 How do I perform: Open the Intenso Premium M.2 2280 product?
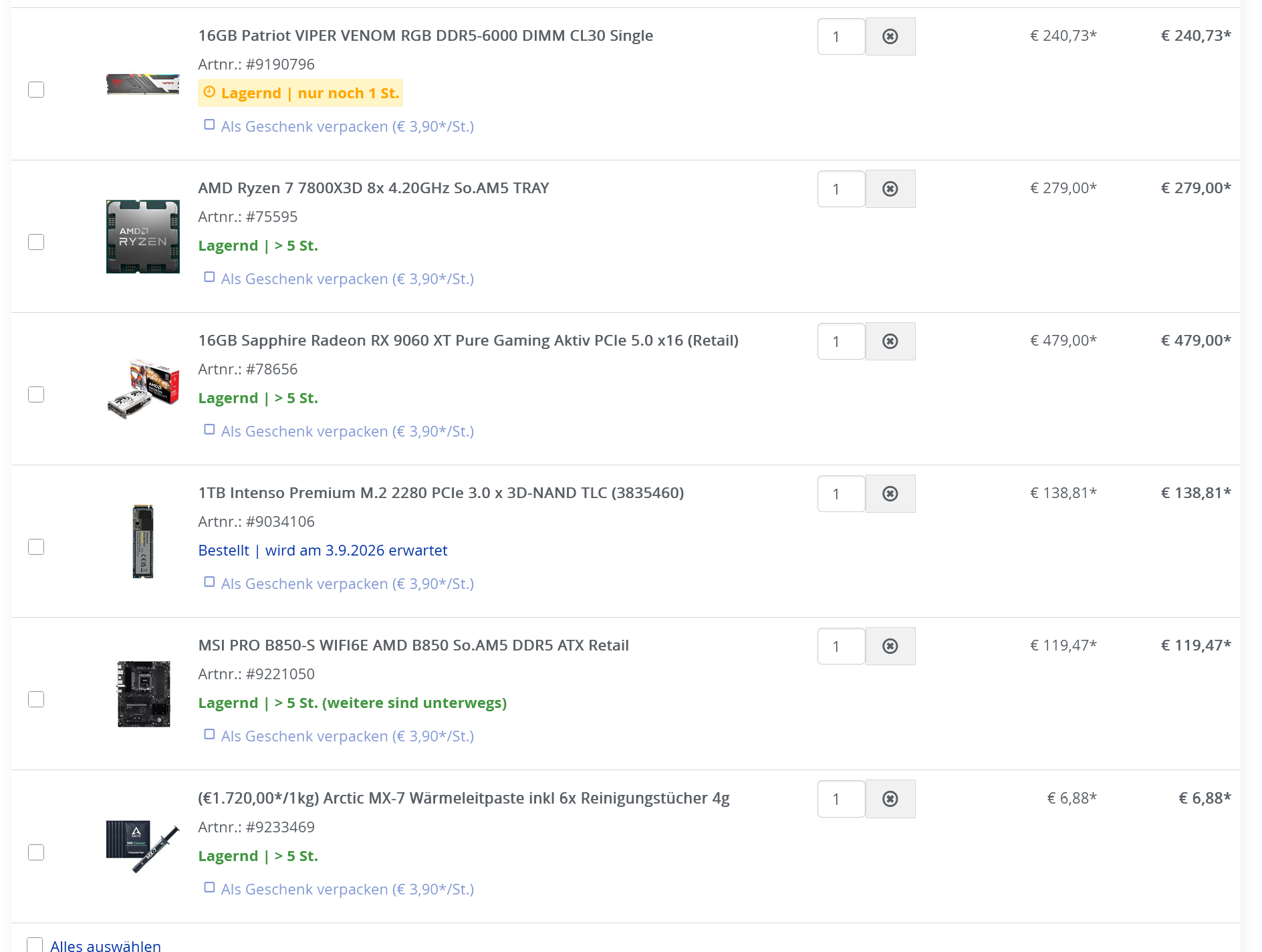pos(441,493)
